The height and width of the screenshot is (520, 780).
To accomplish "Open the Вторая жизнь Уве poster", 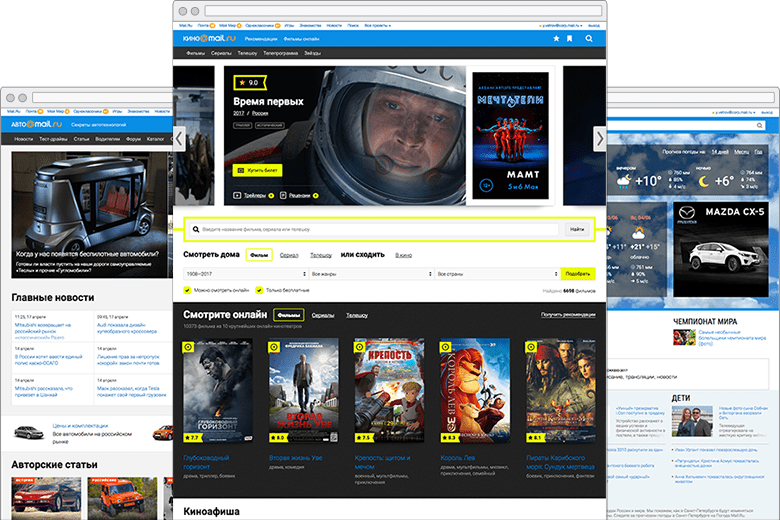I will (303, 391).
